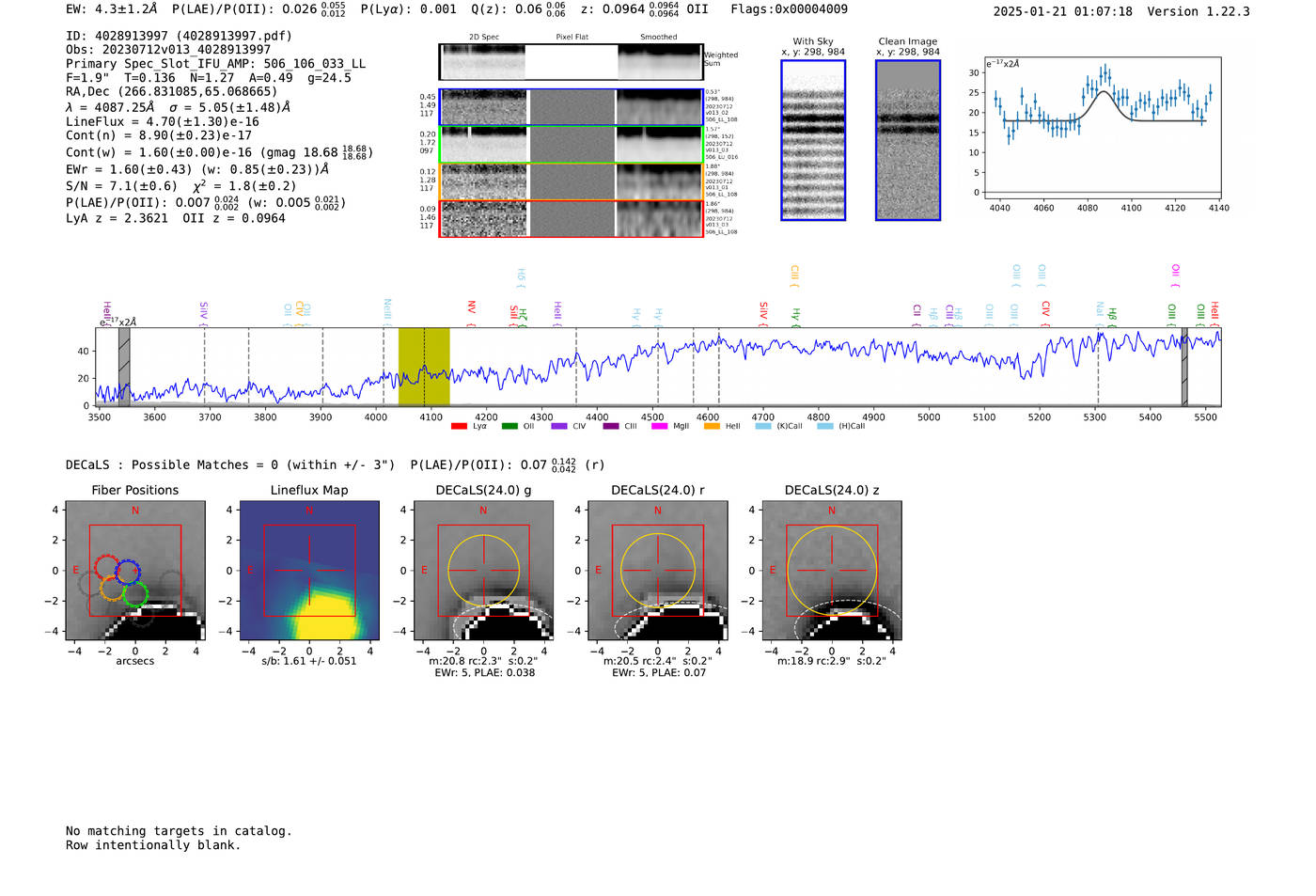Screen dimensions: 1316x896
Task: Click the EWr: 5, PLAE: 0.038 caption
Action: tap(483, 672)
